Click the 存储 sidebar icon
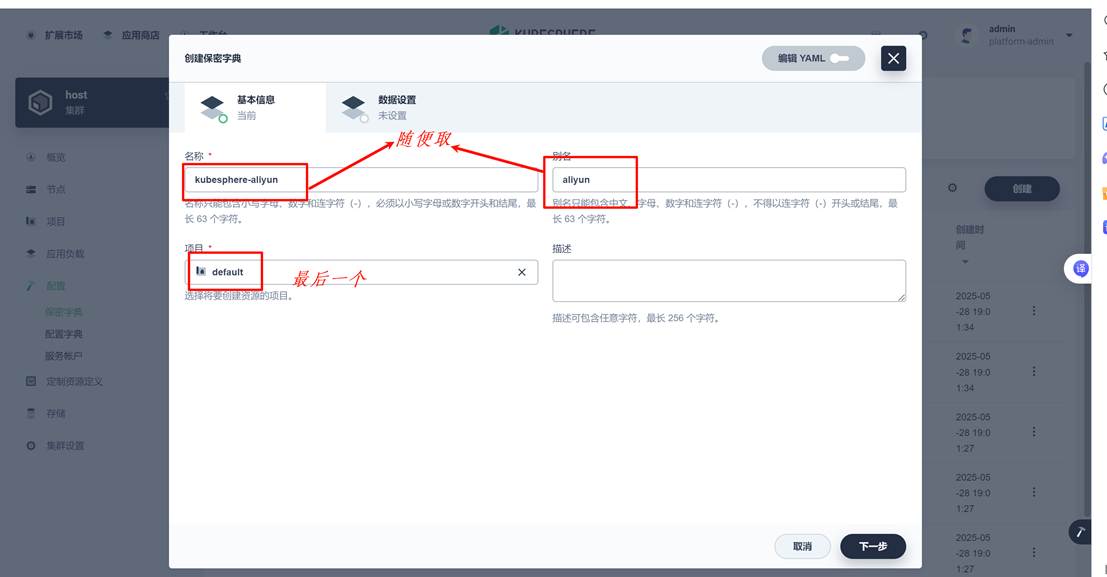The image size is (1107, 577). pyautogui.click(x=30, y=413)
